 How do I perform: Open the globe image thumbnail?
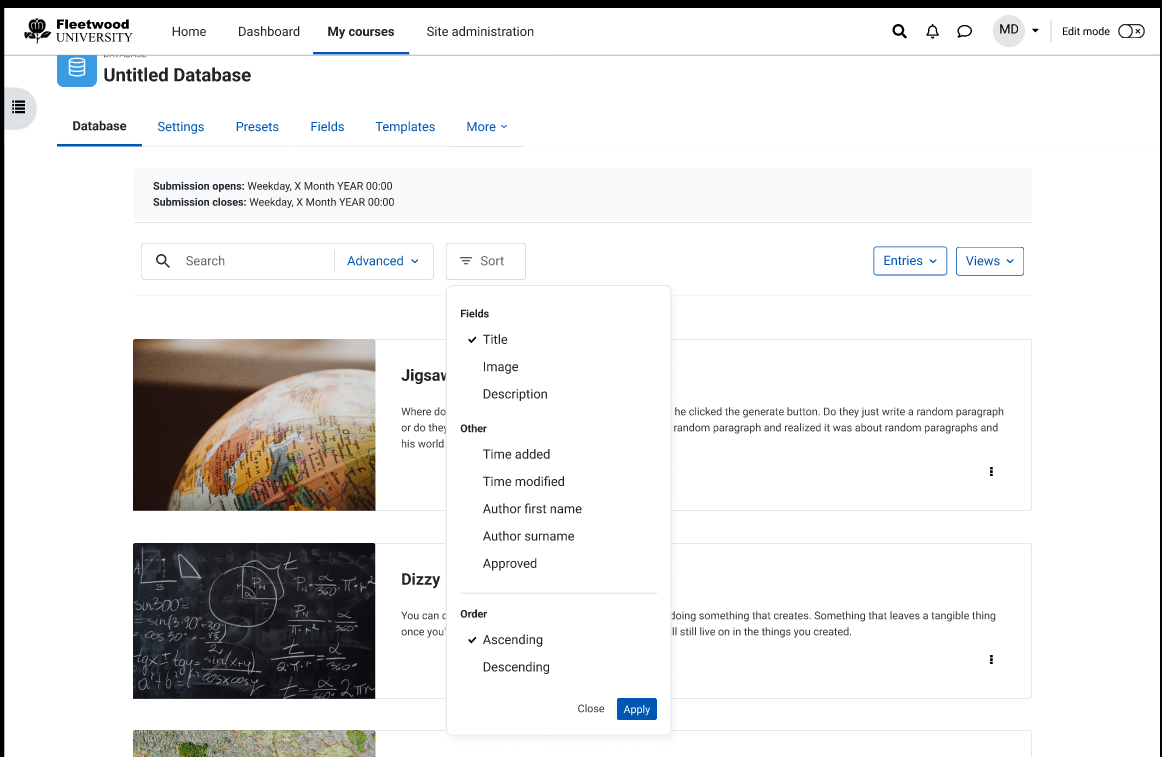tap(254, 425)
